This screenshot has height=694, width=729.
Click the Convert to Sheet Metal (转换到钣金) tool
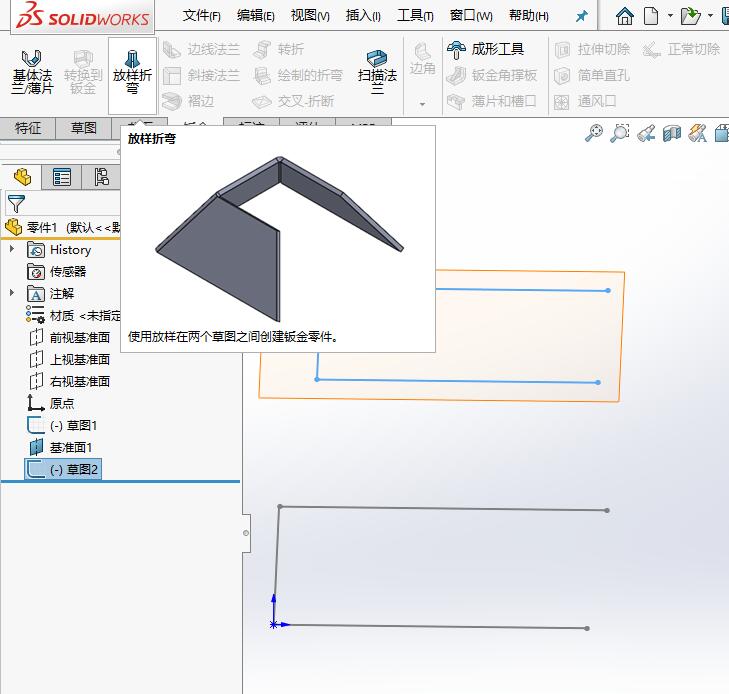83,73
